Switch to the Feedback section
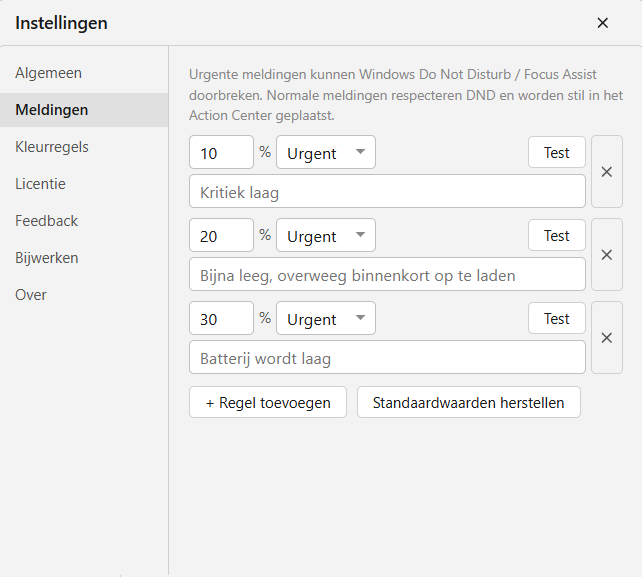Image resolution: width=642 pixels, height=577 pixels. tap(84, 221)
